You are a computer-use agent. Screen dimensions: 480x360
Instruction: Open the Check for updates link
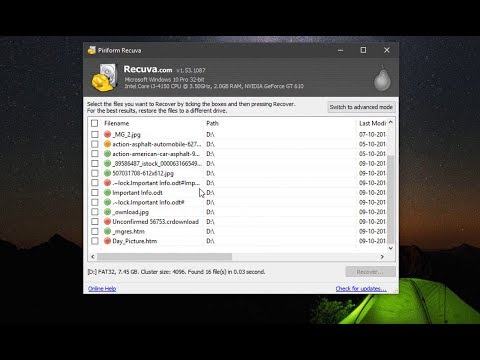(361, 288)
